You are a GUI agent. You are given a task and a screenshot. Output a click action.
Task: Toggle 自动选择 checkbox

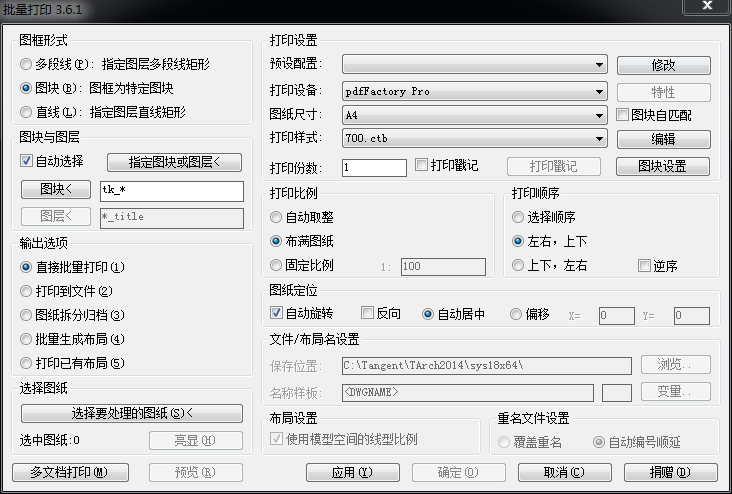point(26,161)
